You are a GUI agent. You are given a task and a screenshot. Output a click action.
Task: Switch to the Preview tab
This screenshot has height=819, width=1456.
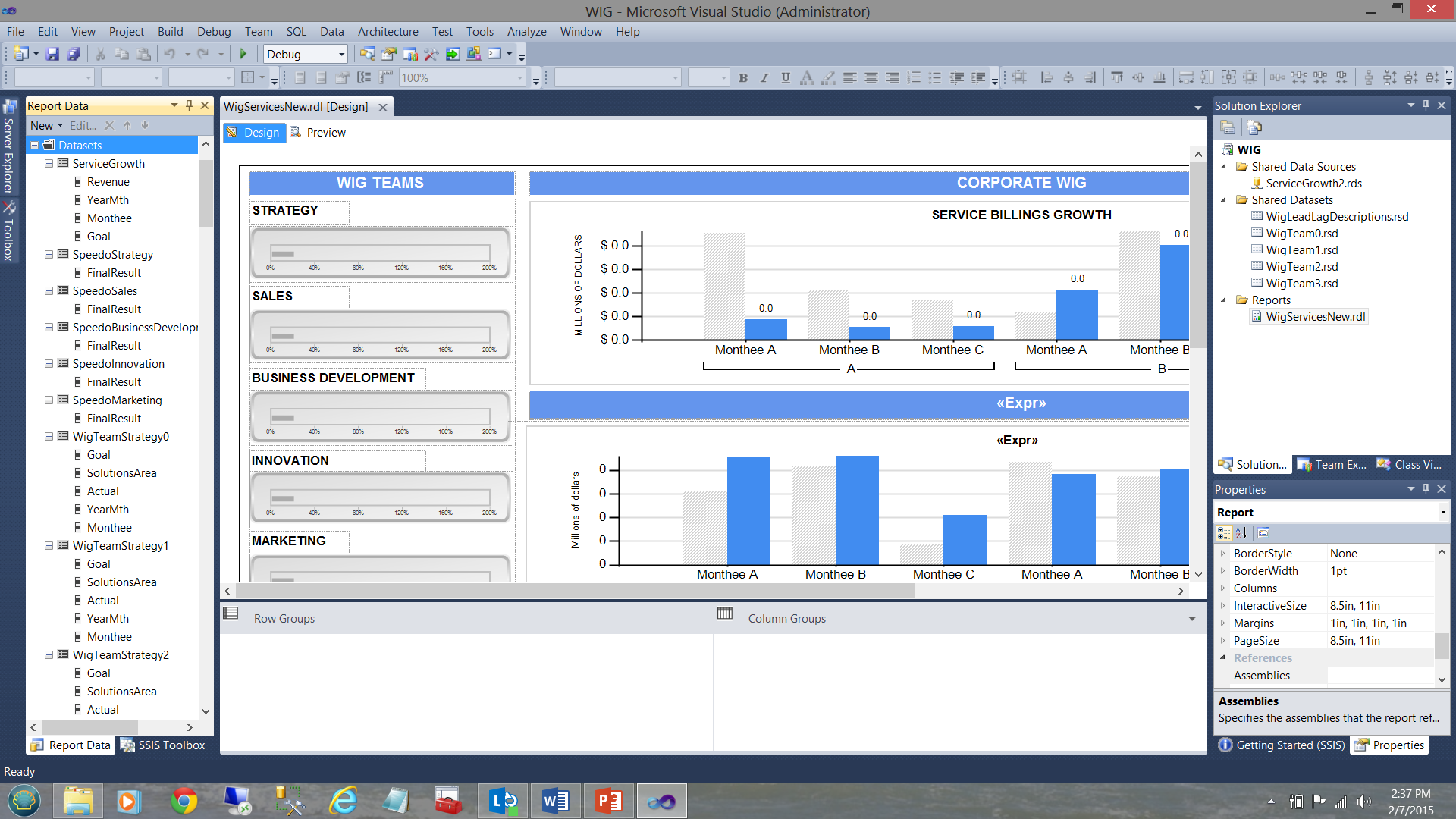(x=318, y=132)
